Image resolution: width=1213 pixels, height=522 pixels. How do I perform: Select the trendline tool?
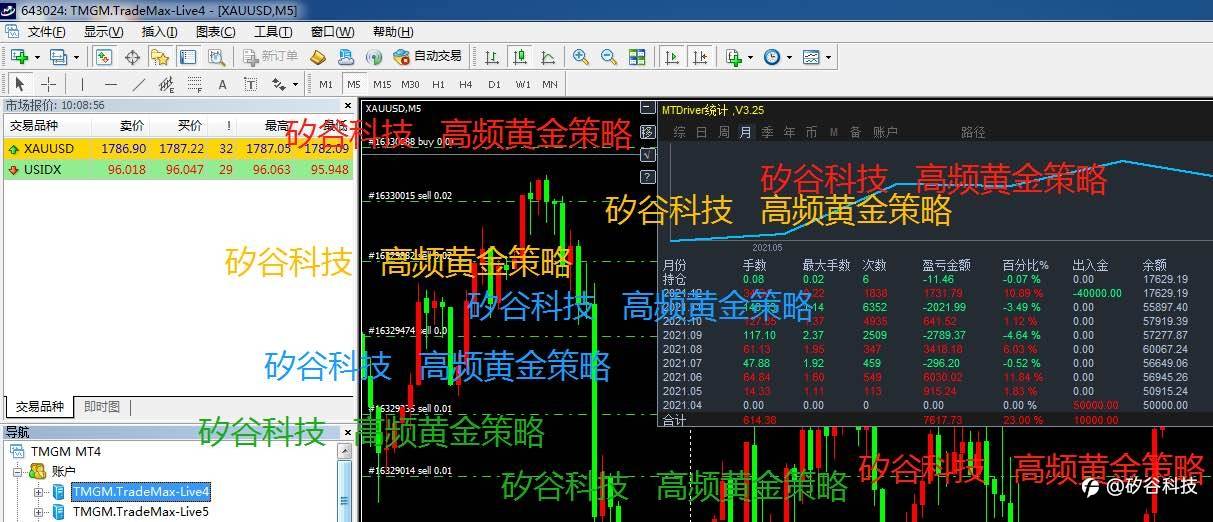138,84
